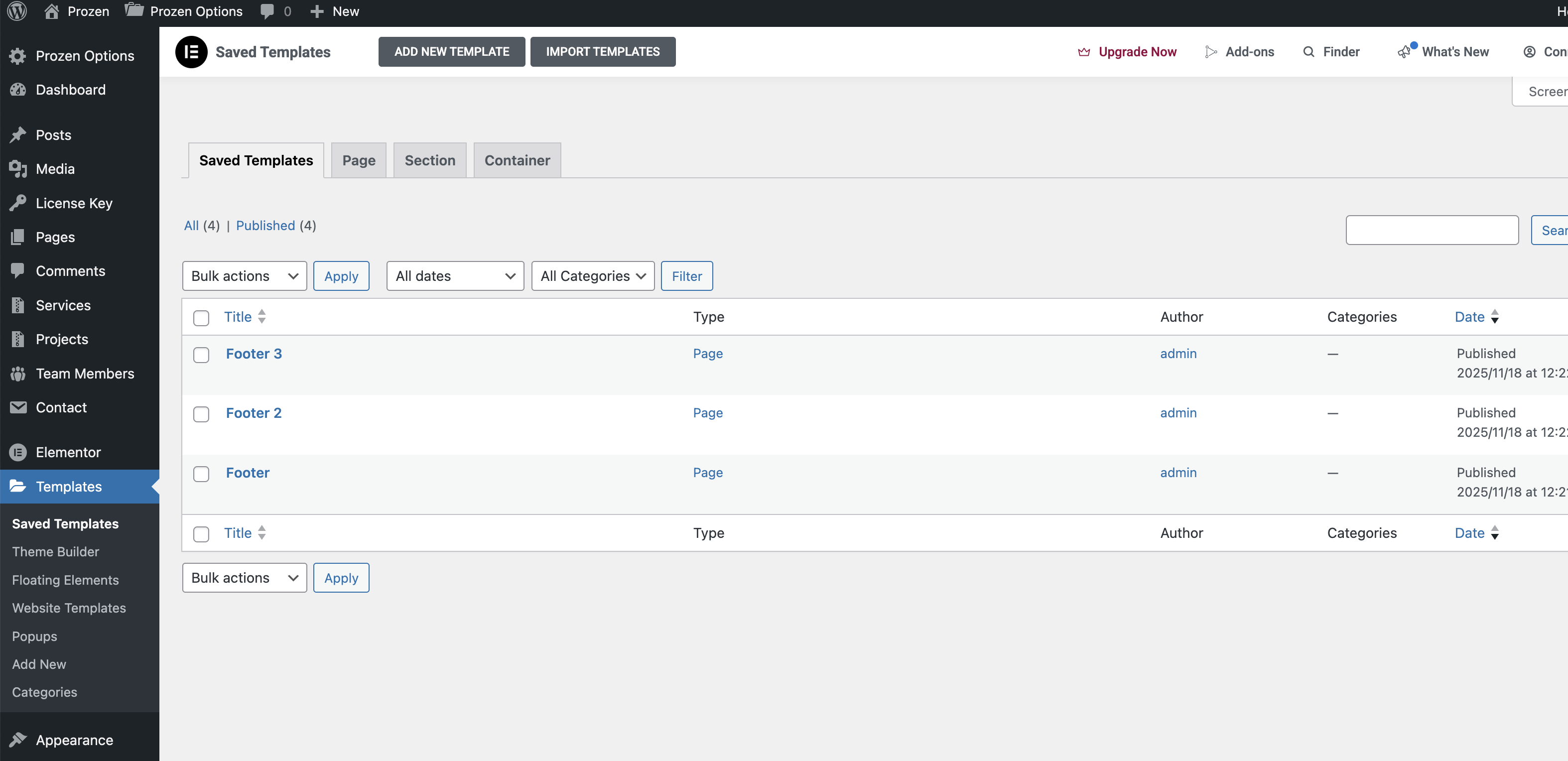The height and width of the screenshot is (761, 1568).
Task: Toggle select-all checkbox in table header
Action: (x=201, y=318)
